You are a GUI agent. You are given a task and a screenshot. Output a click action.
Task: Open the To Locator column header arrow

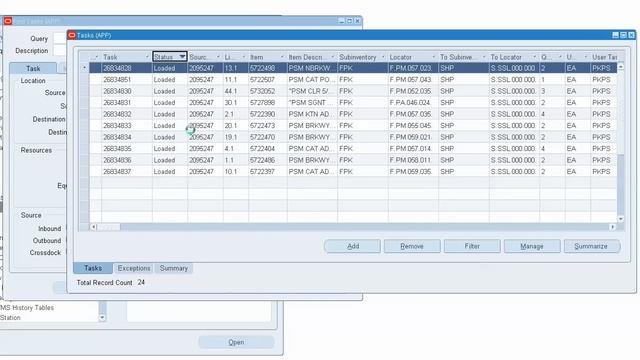click(534, 57)
